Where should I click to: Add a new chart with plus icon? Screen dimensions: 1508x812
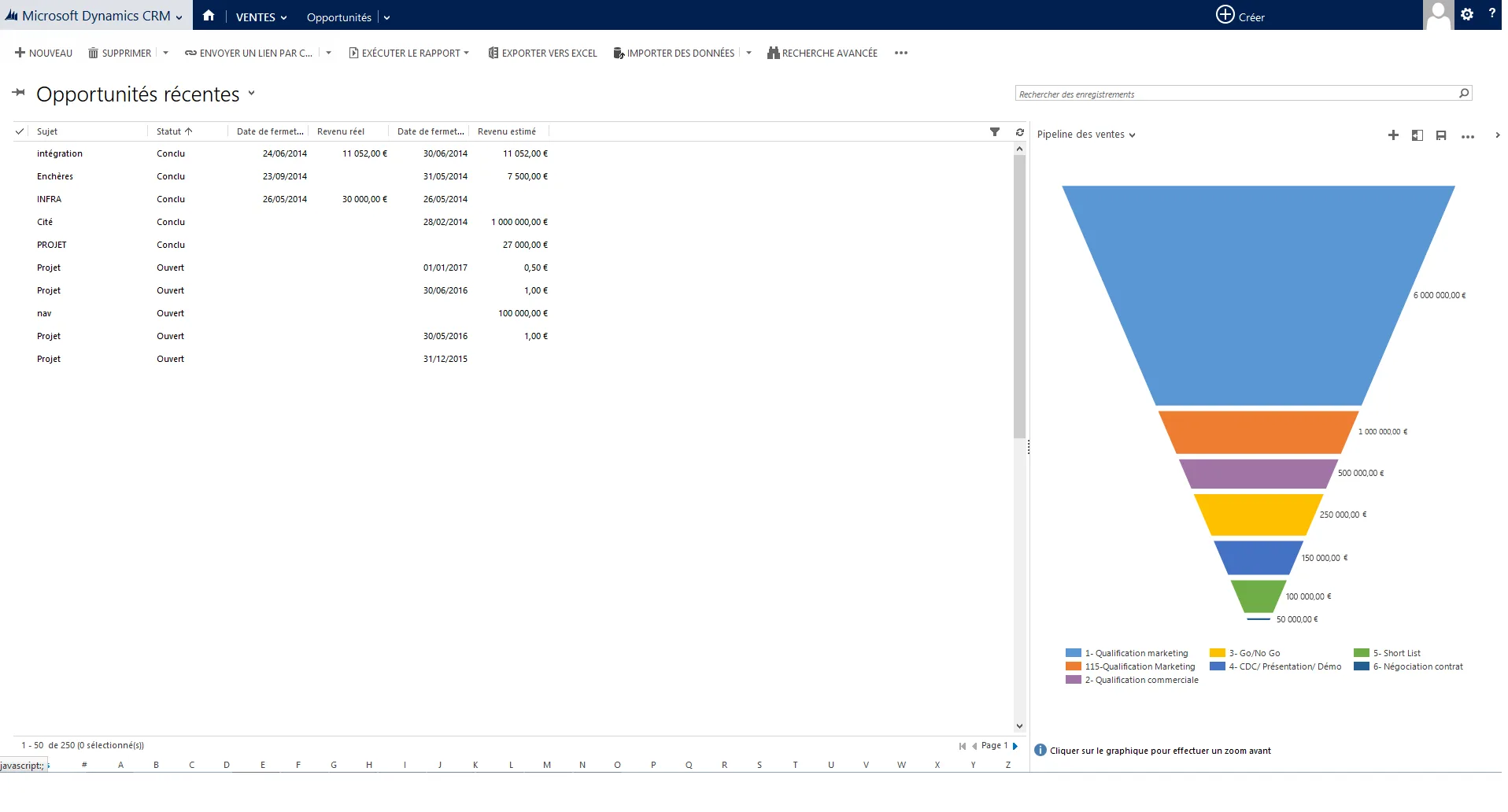[1393, 135]
